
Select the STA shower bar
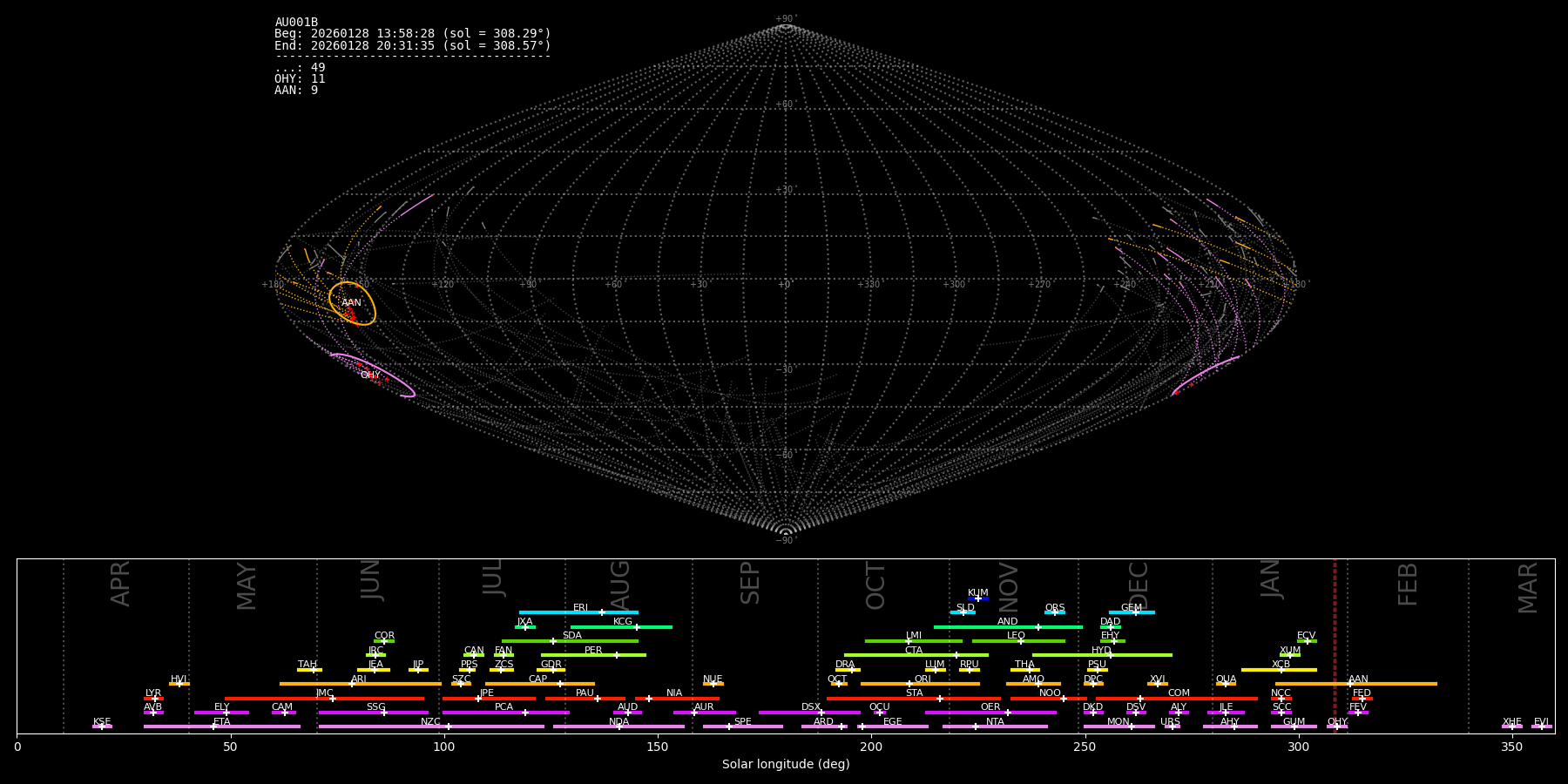(x=914, y=699)
